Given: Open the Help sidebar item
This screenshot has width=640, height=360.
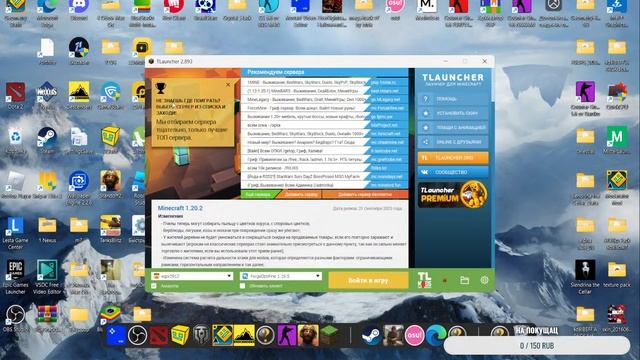Looking at the screenshot, I should pos(453,99).
